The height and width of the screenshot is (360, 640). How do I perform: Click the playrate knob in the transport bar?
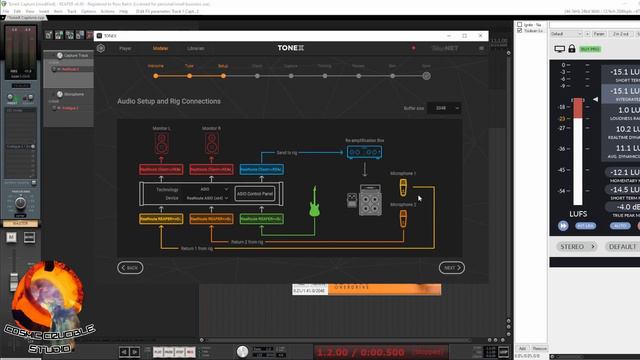[242, 351]
